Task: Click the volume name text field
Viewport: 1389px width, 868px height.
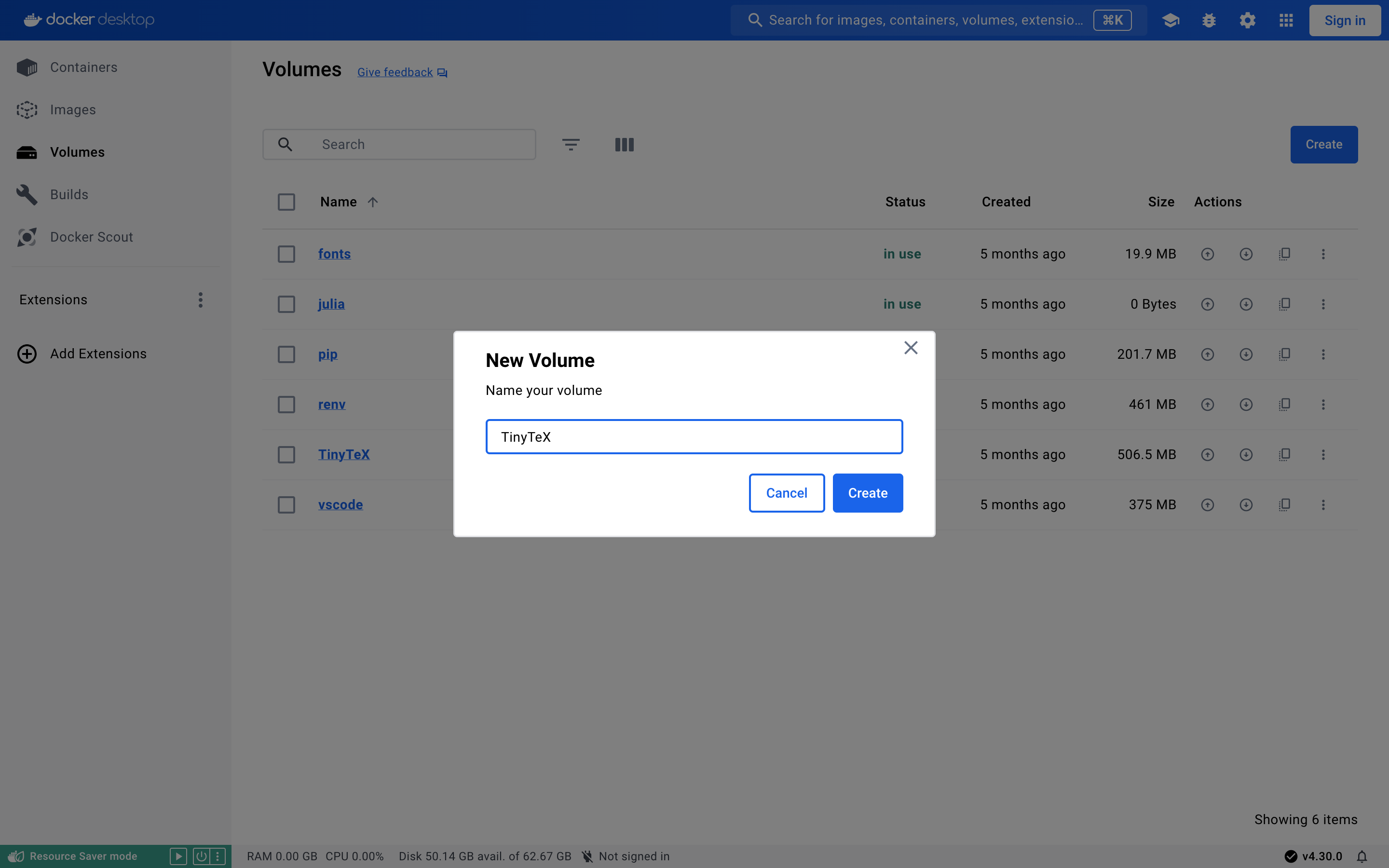Action: 694,437
